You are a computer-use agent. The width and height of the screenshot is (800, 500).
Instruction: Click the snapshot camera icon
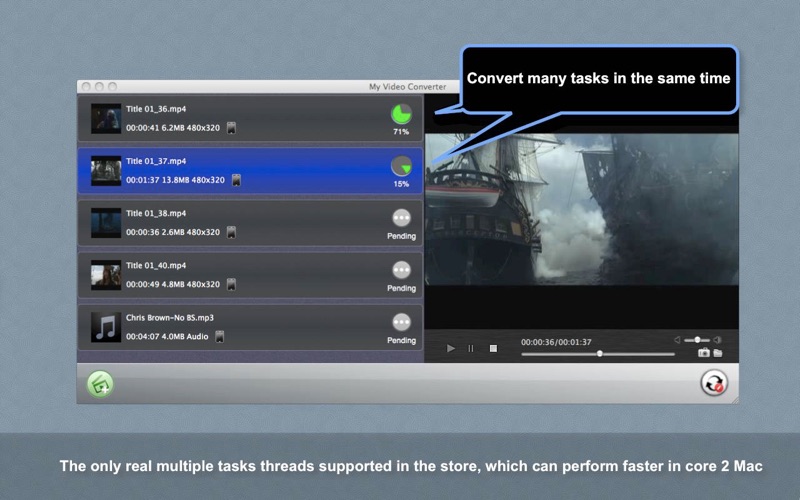[704, 353]
